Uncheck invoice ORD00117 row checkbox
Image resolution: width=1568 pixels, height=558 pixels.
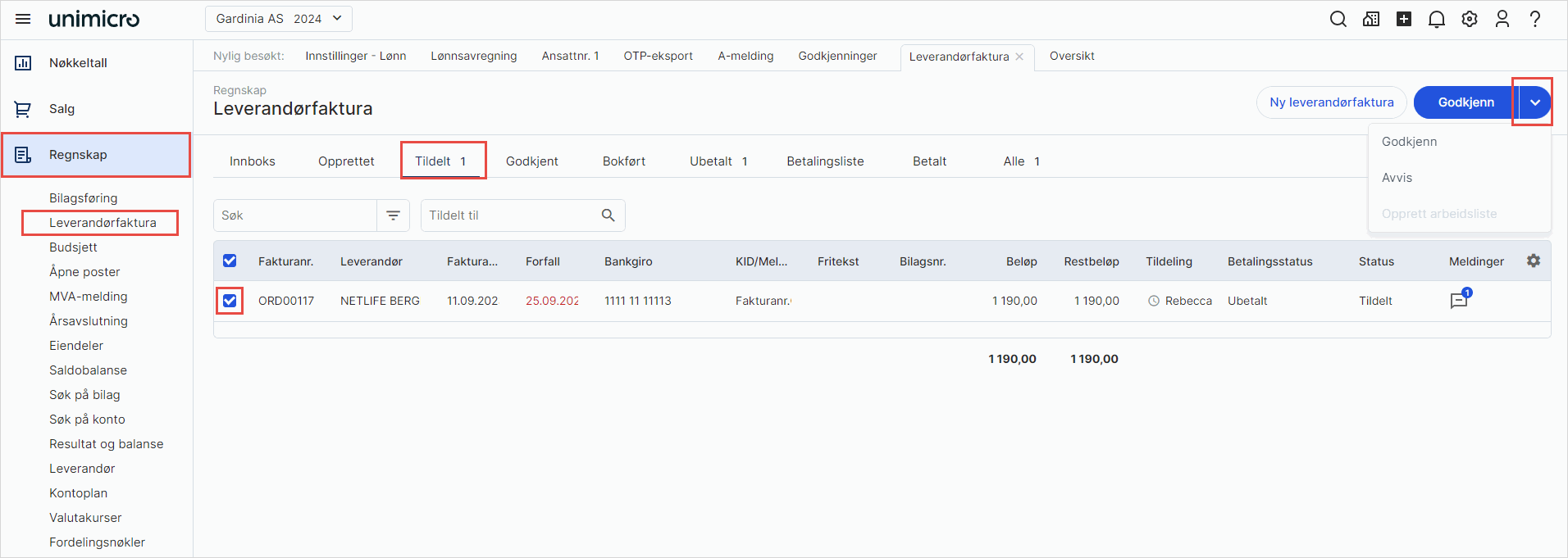coord(230,301)
